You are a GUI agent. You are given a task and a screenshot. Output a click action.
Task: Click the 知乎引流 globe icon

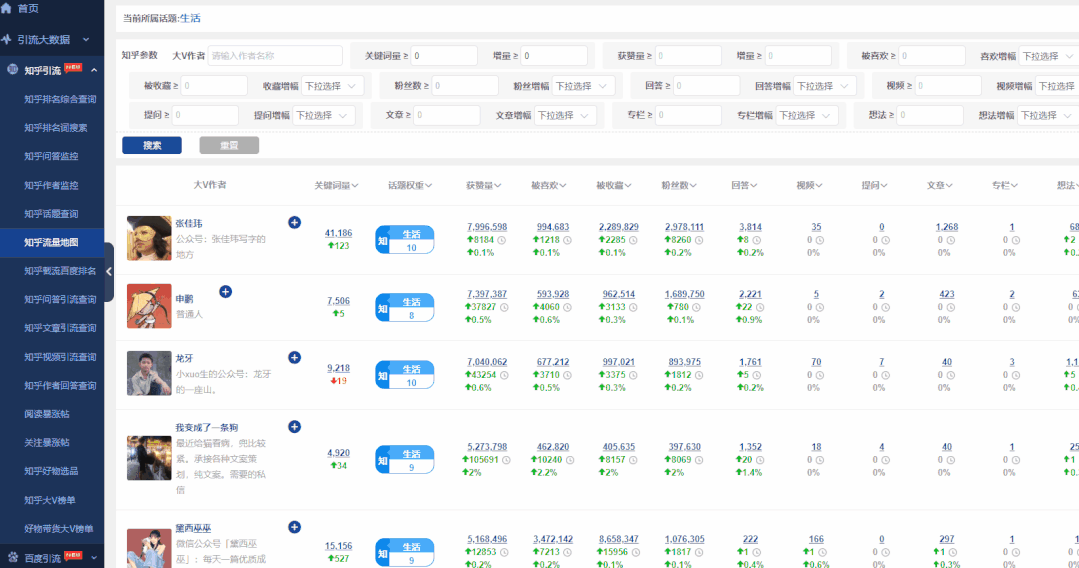click(12, 70)
